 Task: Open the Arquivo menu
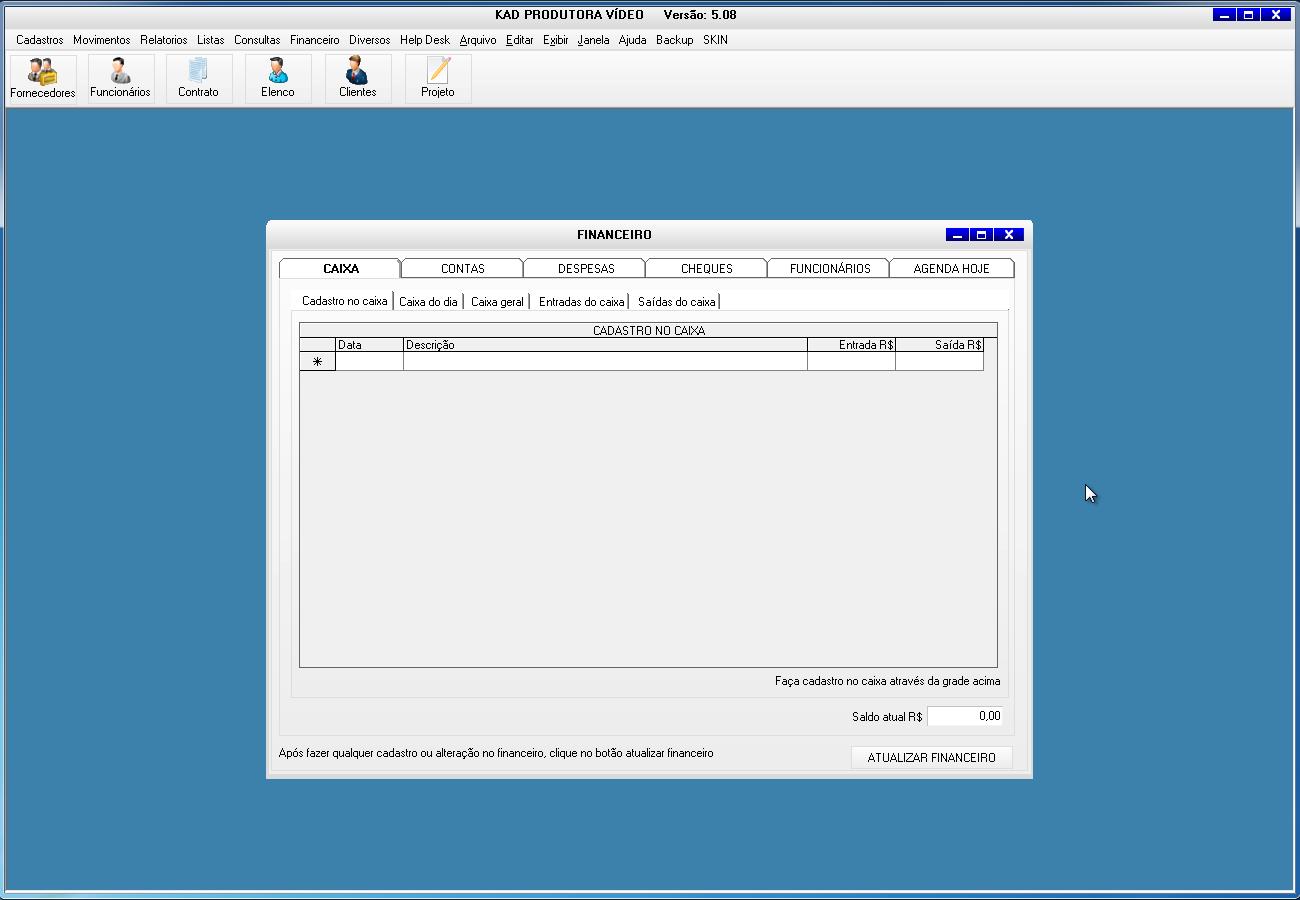pos(478,40)
